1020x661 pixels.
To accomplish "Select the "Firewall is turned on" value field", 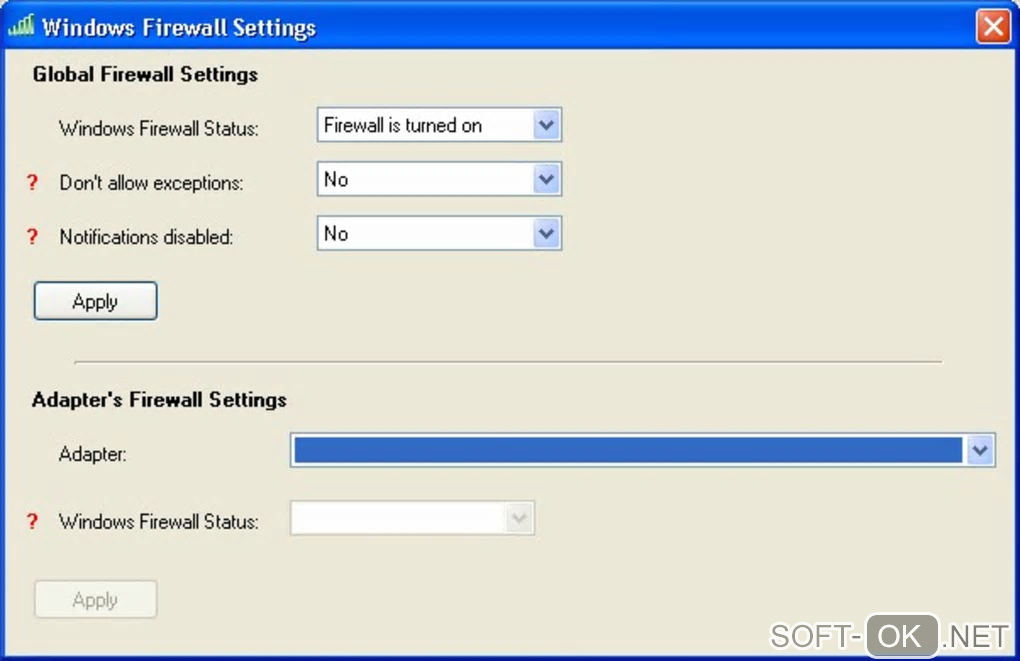I will point(424,126).
